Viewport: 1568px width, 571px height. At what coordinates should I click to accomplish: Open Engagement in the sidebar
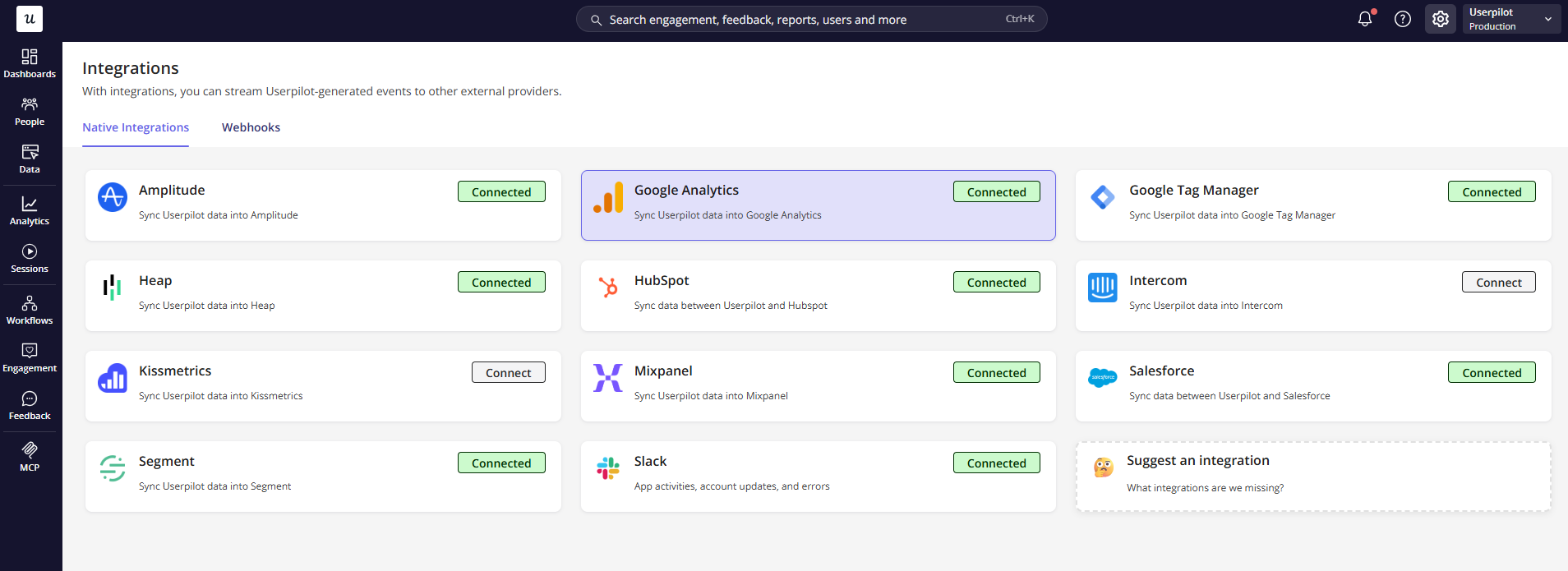click(x=30, y=357)
